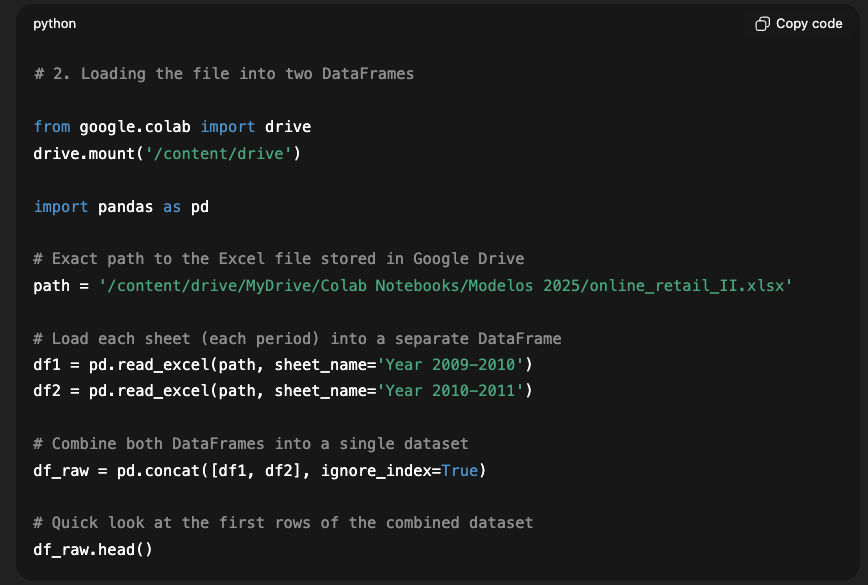Click the copy icon in the header
Viewport: 868px width, 585px height.
point(762,24)
